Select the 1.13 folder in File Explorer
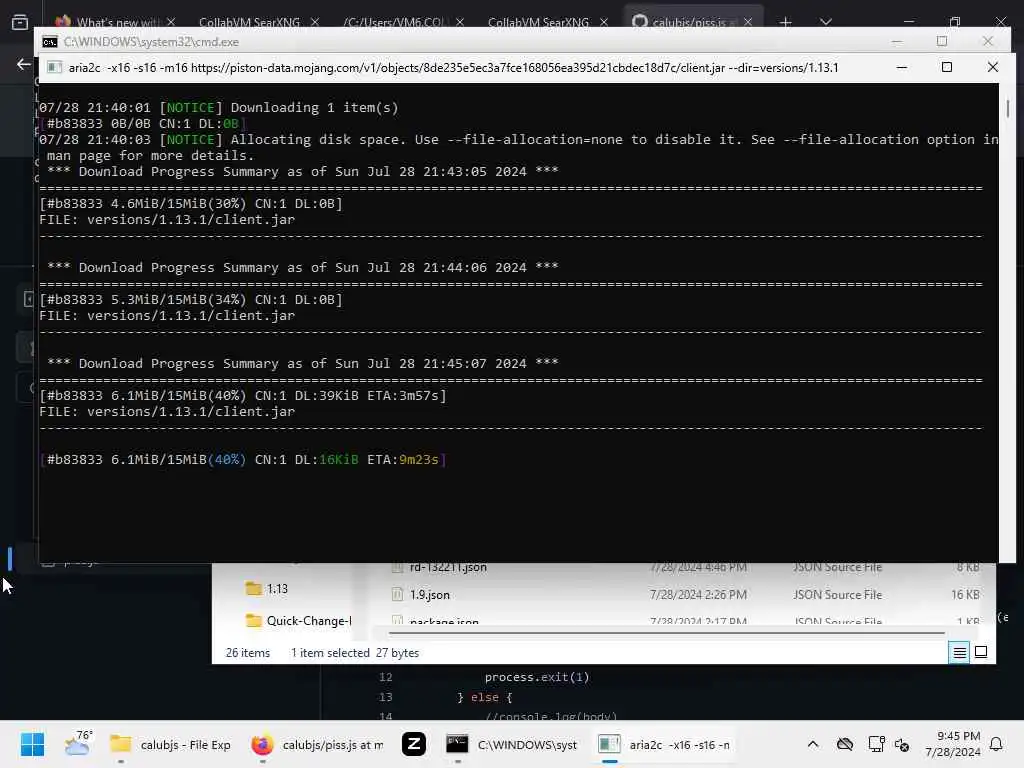 point(266,588)
